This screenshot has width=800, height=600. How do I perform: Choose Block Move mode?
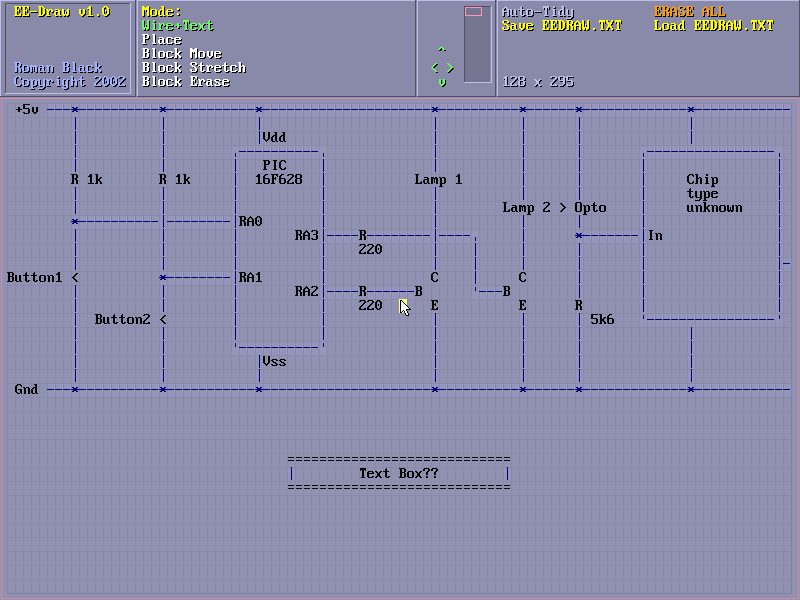tap(182, 54)
